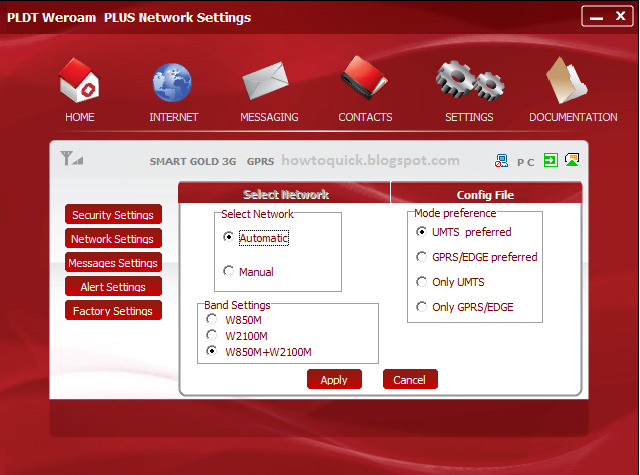Close the Weroam window
Image resolution: width=640 pixels, height=475 pixels.
(x=620, y=16)
